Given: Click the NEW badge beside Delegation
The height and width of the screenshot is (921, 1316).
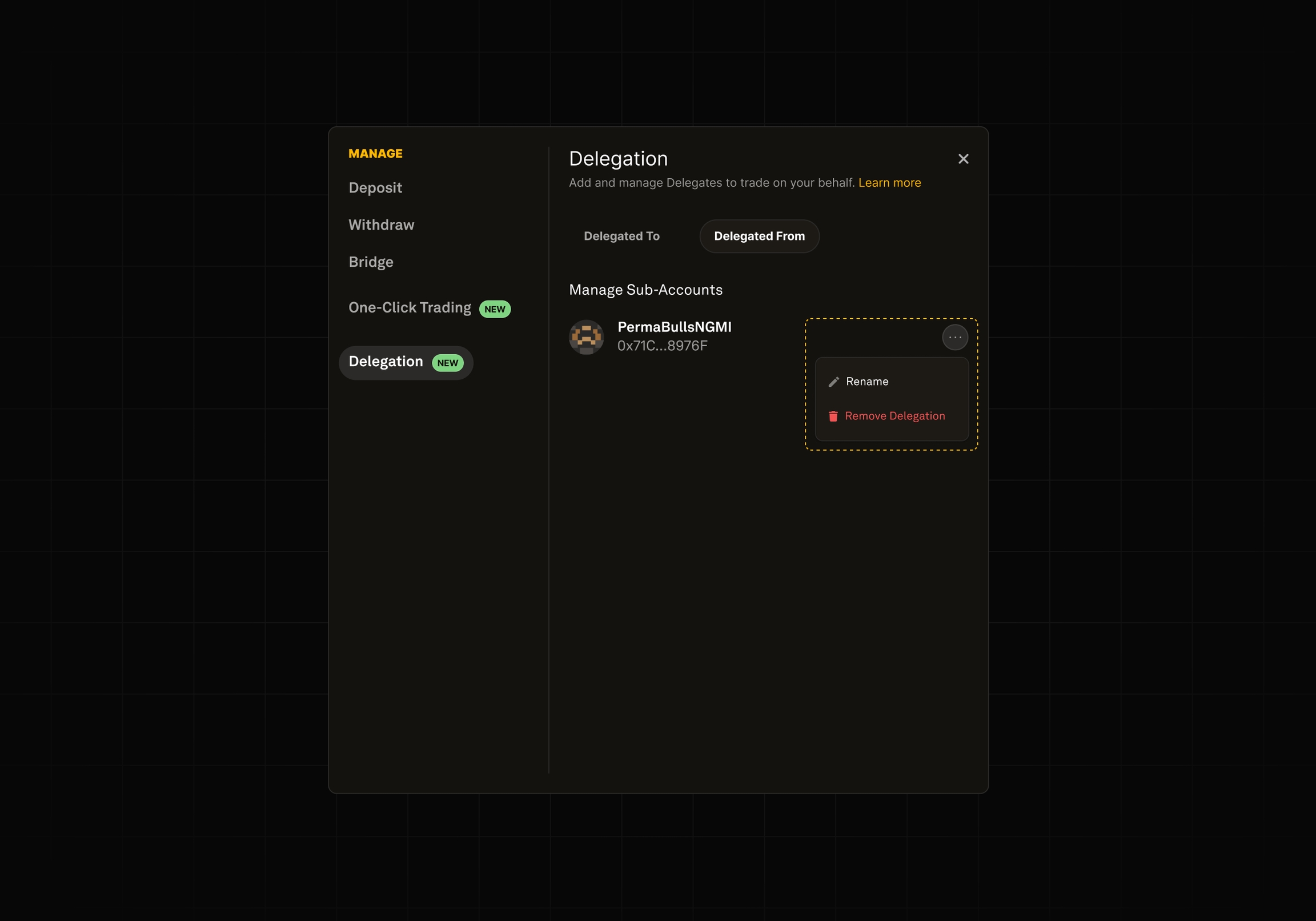Looking at the screenshot, I should point(447,363).
